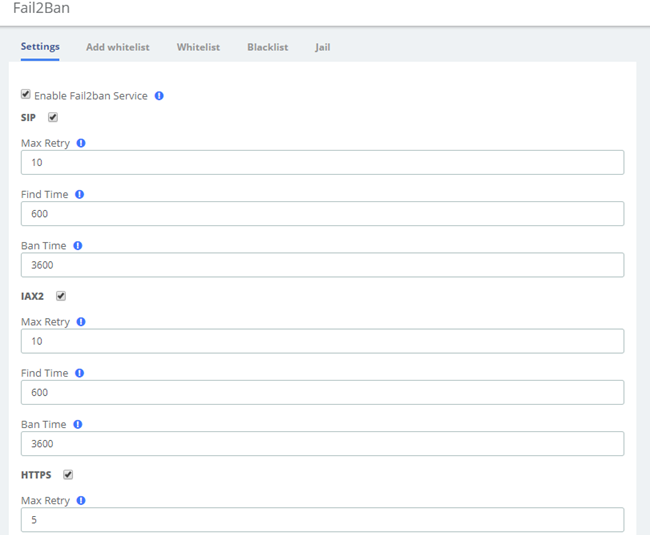Viewport: 650px width, 535px height.
Task: Focus the SIP Ban Time field
Action: coord(323,265)
